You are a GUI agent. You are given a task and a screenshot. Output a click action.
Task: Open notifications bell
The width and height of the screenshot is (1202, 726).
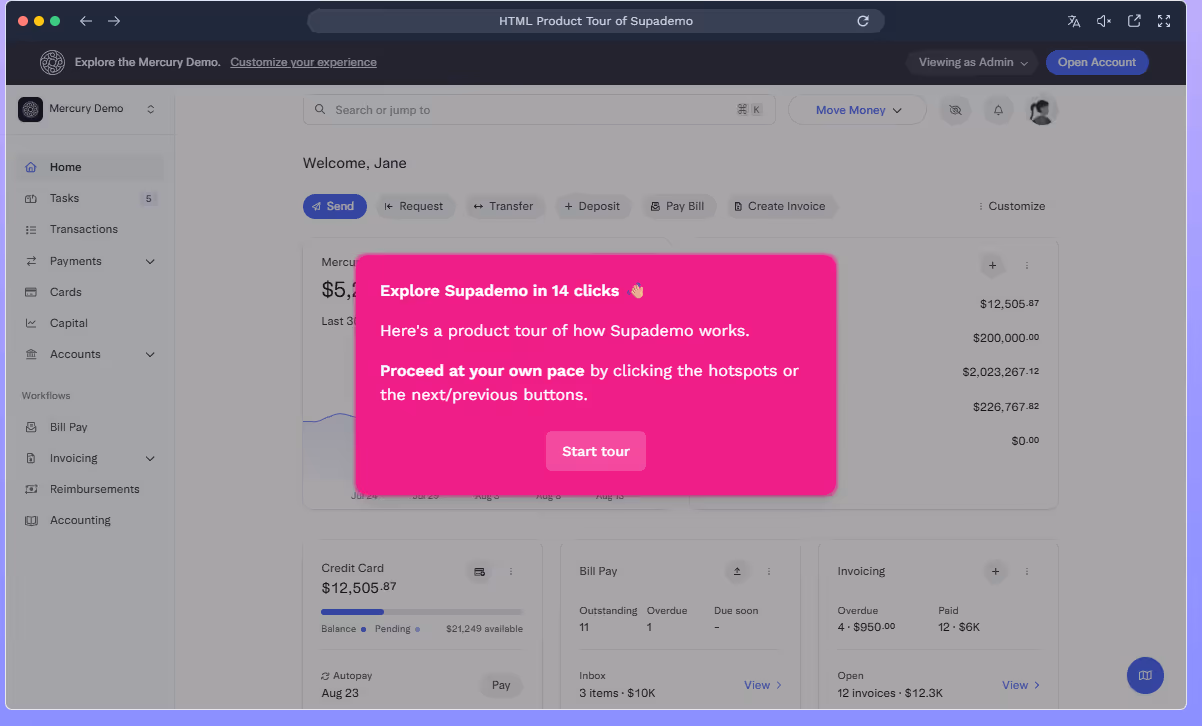pos(998,110)
